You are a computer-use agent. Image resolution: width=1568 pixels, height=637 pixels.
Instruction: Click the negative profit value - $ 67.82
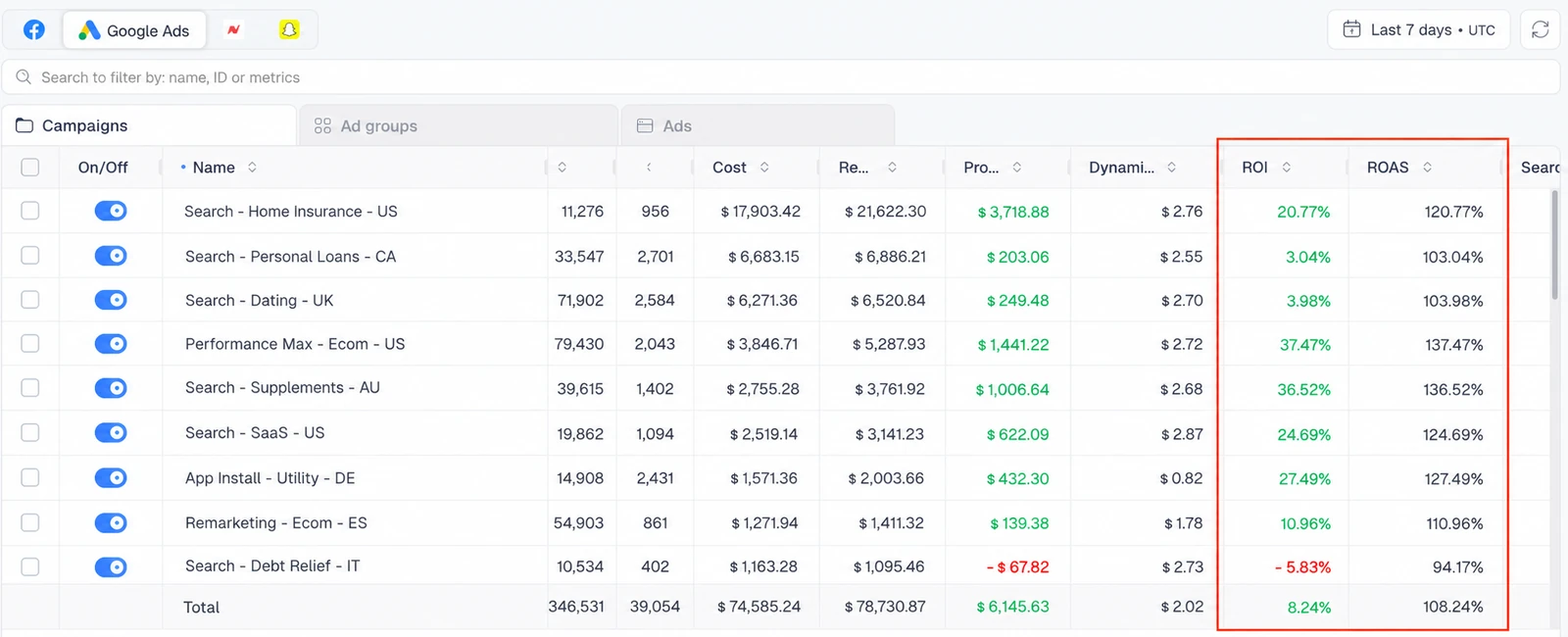[x=1017, y=566]
